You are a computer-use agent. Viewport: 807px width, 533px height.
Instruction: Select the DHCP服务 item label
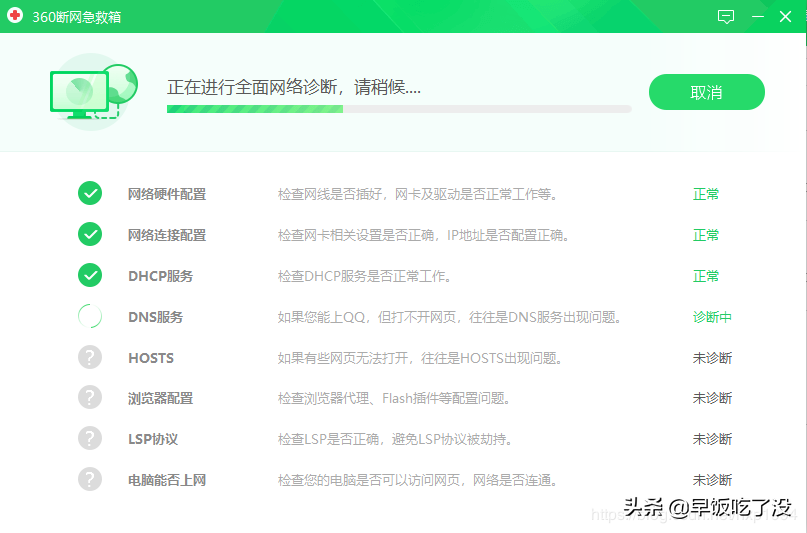click(x=161, y=276)
